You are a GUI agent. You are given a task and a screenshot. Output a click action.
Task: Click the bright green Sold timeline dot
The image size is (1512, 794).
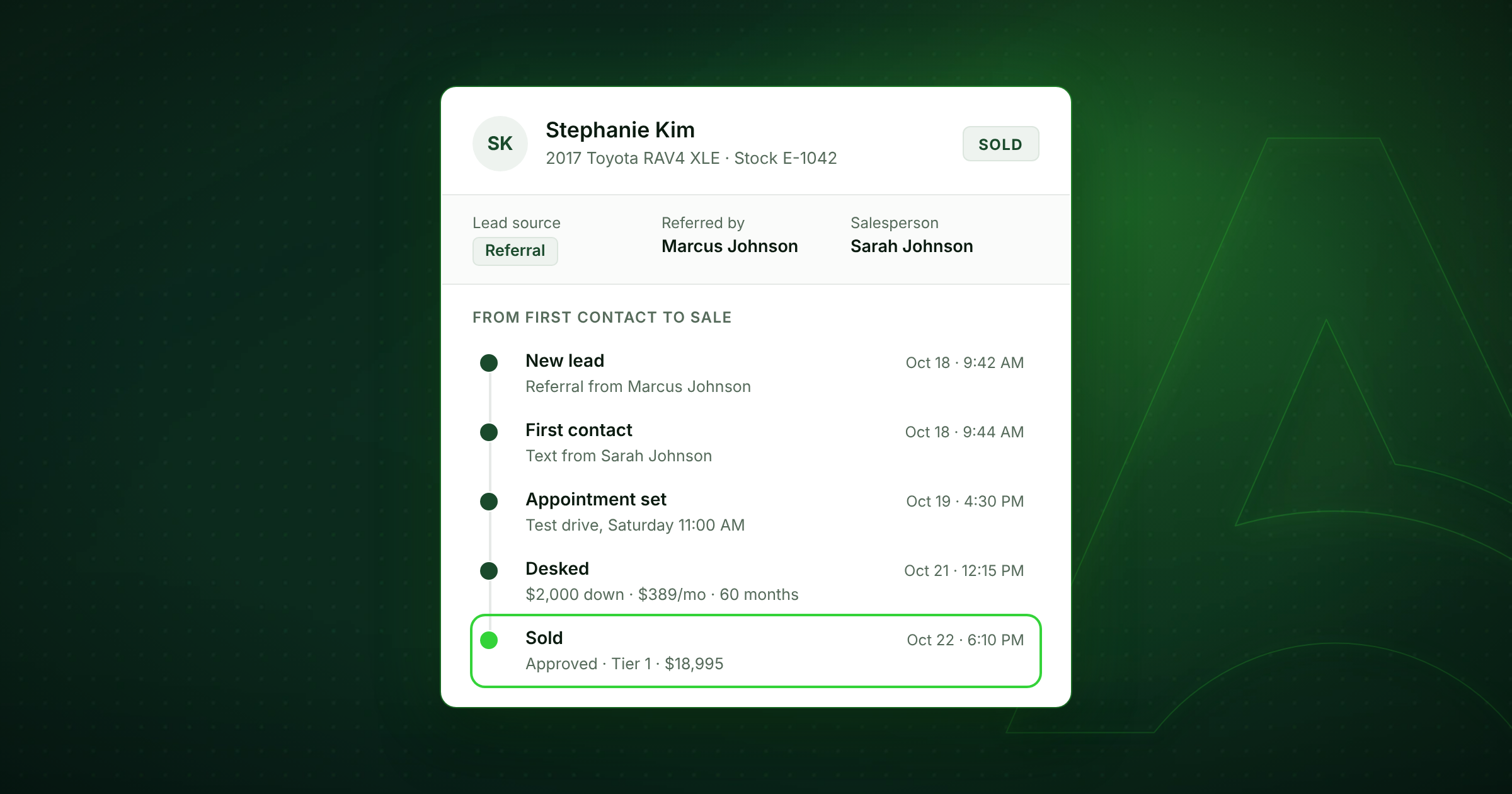point(489,640)
